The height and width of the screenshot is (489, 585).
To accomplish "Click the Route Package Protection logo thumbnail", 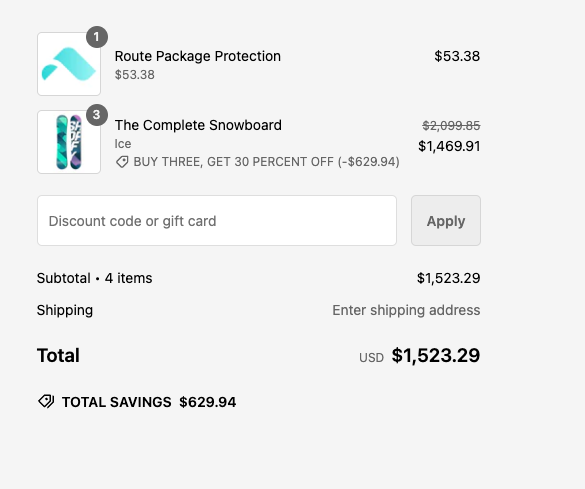I will point(69,64).
